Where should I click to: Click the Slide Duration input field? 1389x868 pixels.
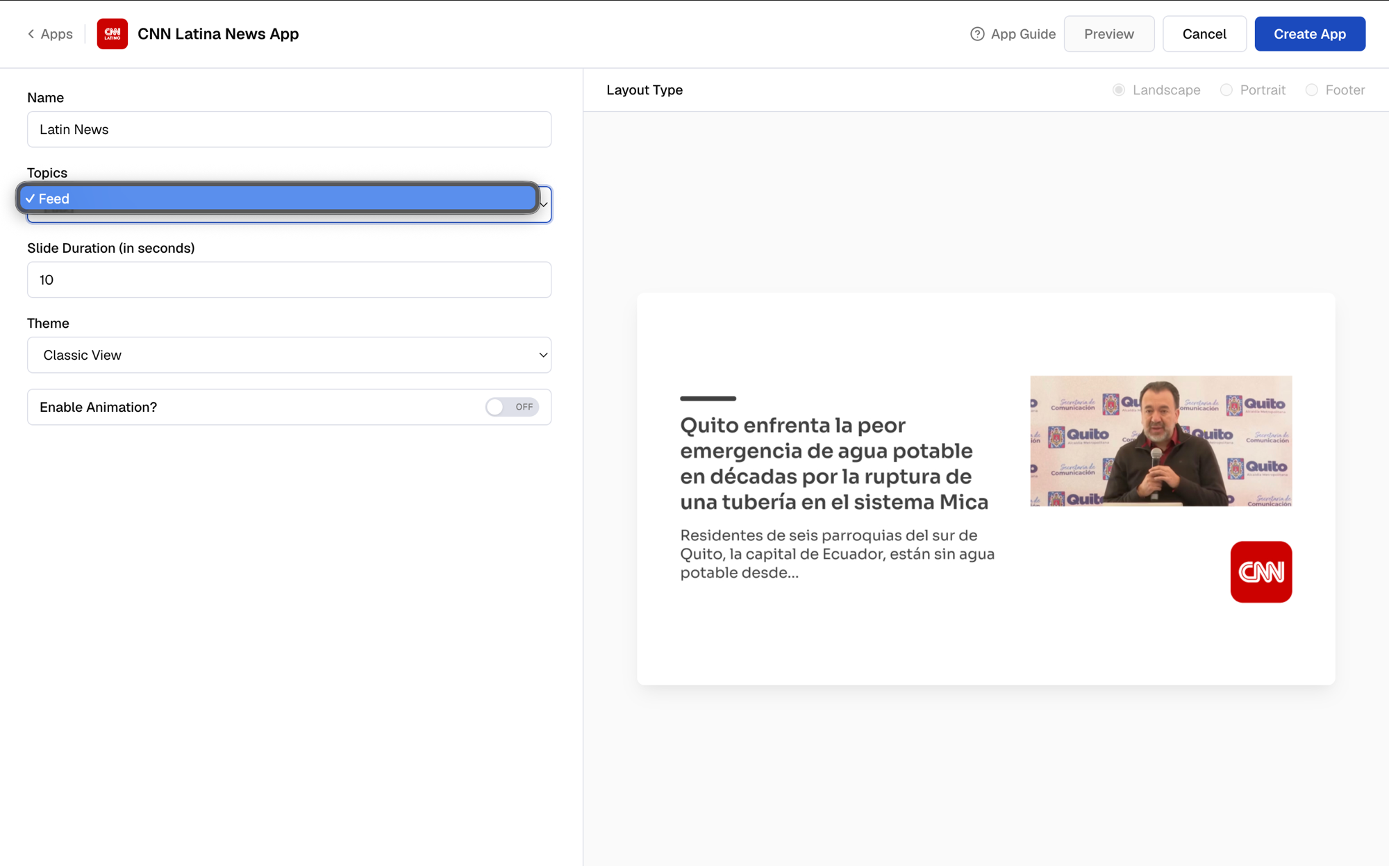289,280
